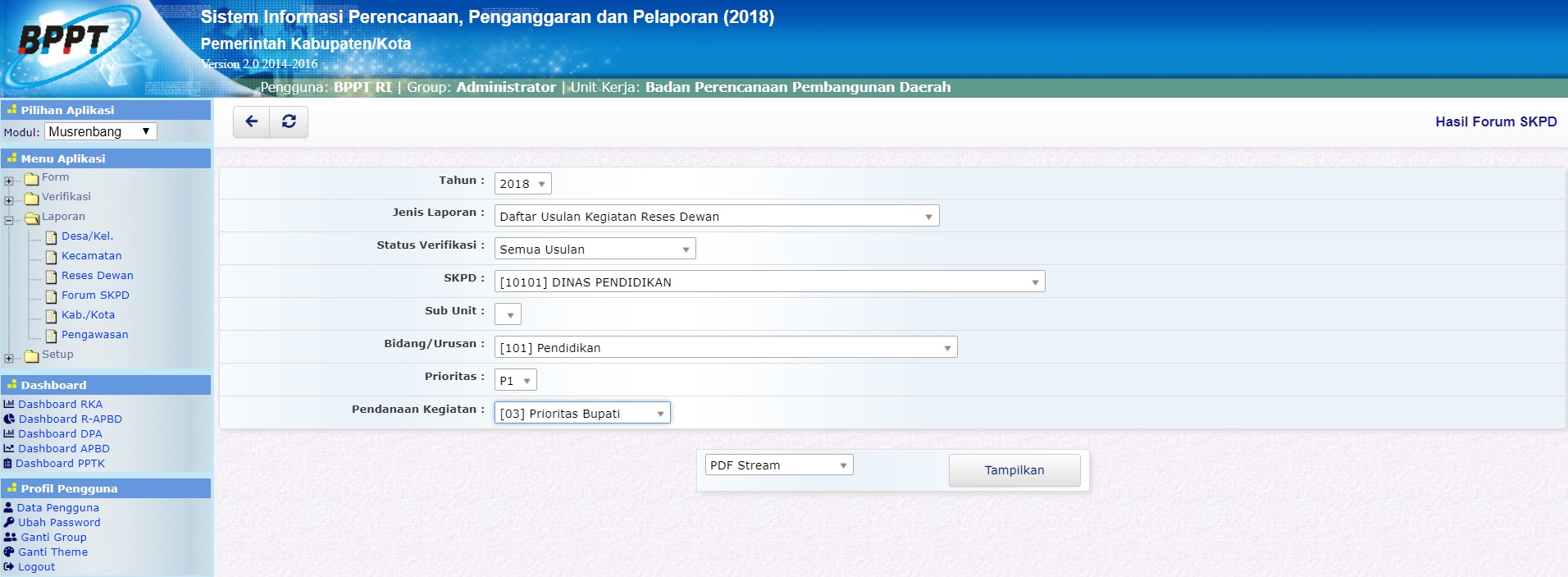Expand the Setup tree node
Viewport: 1568px width, 577px height.
[x=8, y=358]
